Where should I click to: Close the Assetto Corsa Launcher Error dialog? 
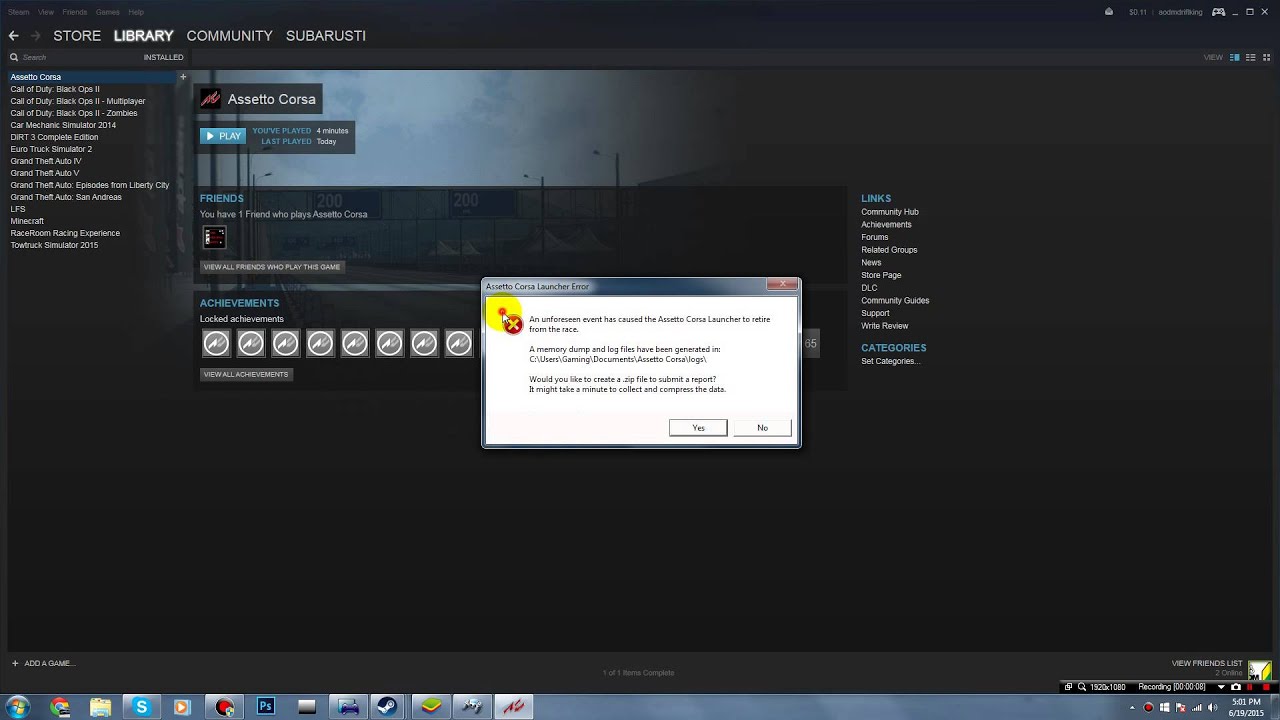tap(782, 285)
